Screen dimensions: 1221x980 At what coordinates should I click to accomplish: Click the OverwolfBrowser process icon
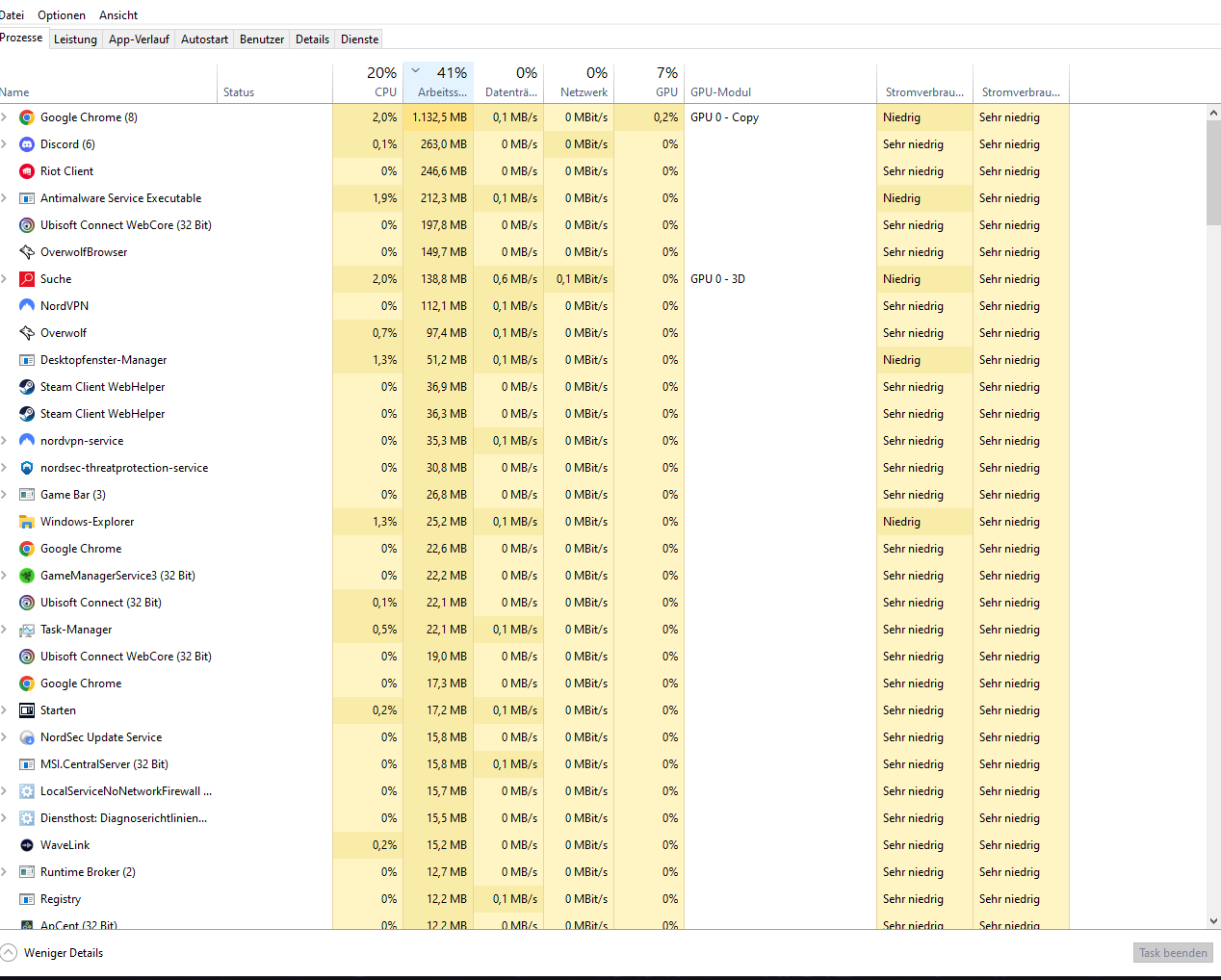click(x=27, y=252)
